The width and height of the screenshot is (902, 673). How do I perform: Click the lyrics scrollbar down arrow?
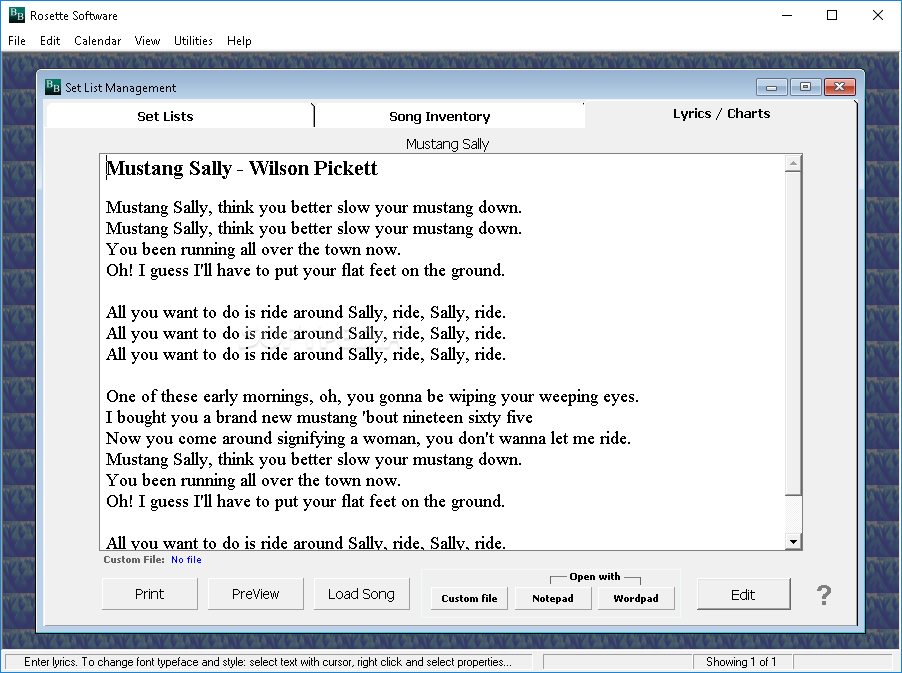click(x=793, y=541)
